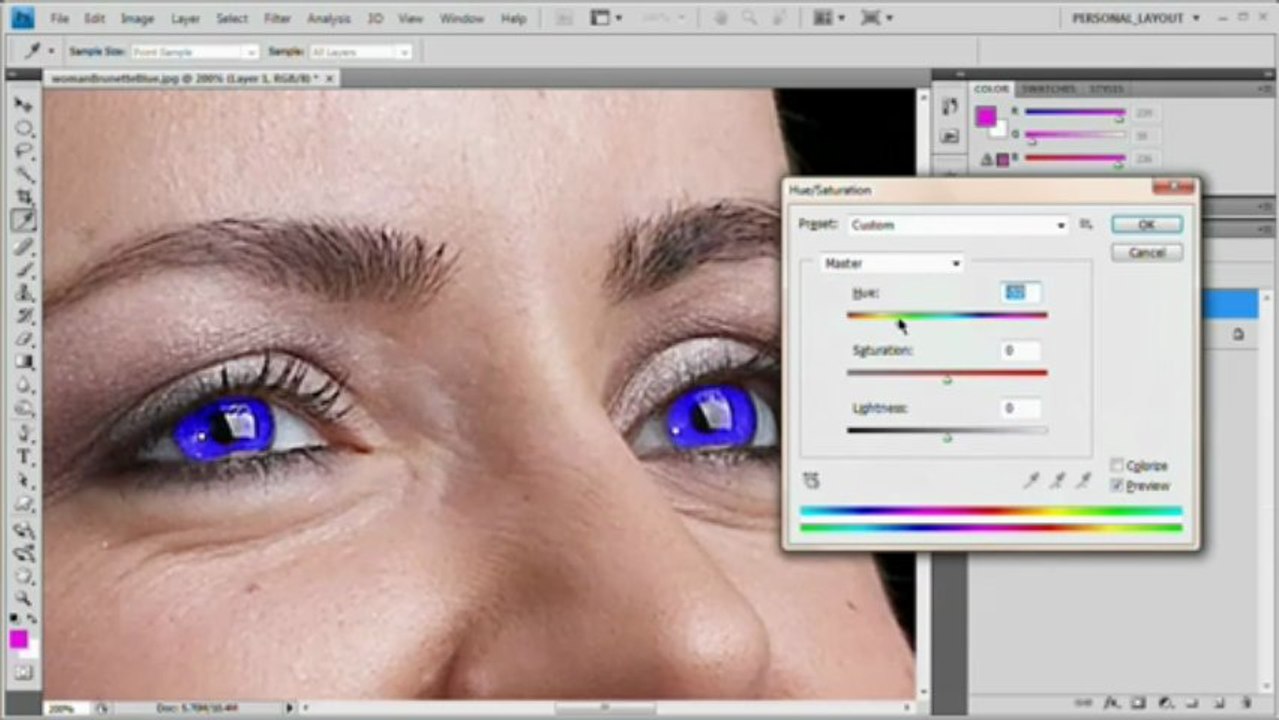Click the gamut warning icon in the Color panel

coord(986,159)
